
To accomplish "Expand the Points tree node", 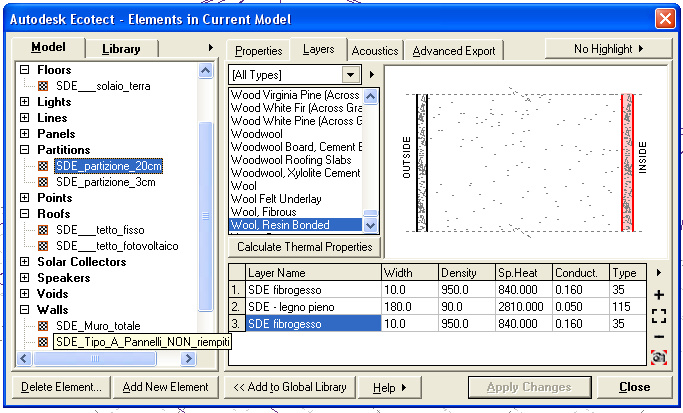I will tap(25, 198).
